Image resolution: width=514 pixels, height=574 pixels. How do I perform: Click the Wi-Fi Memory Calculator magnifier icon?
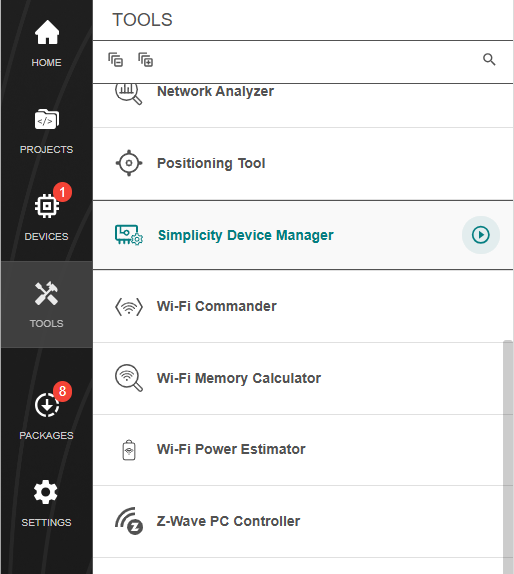(x=129, y=378)
